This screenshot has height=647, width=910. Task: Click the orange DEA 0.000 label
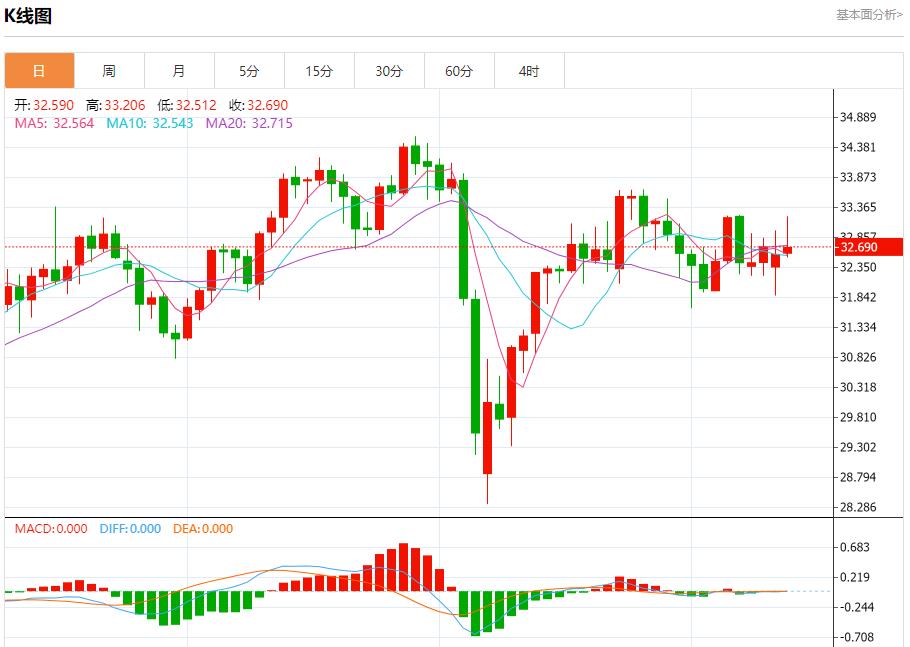(x=203, y=529)
